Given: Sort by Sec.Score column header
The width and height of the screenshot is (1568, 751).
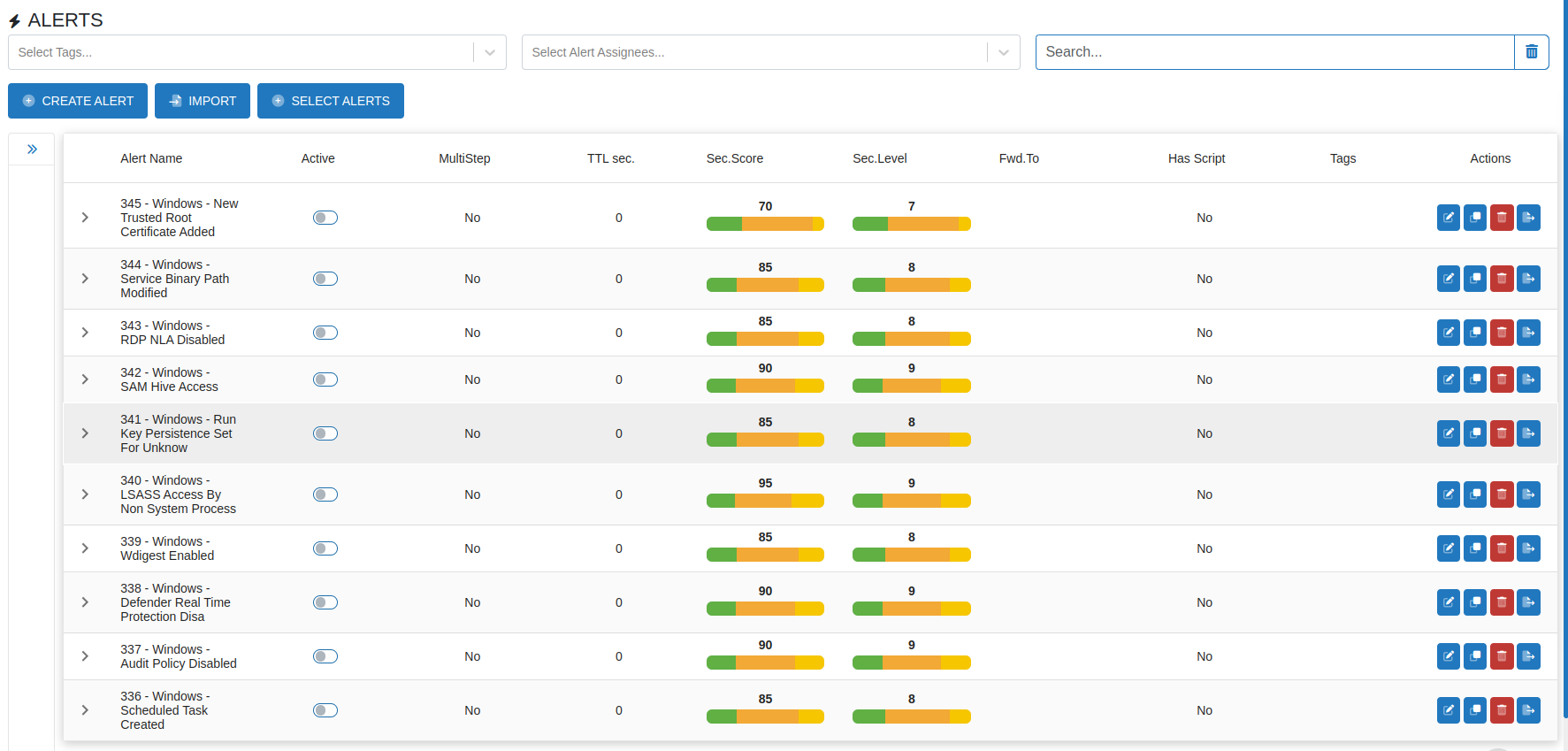Looking at the screenshot, I should (x=734, y=158).
